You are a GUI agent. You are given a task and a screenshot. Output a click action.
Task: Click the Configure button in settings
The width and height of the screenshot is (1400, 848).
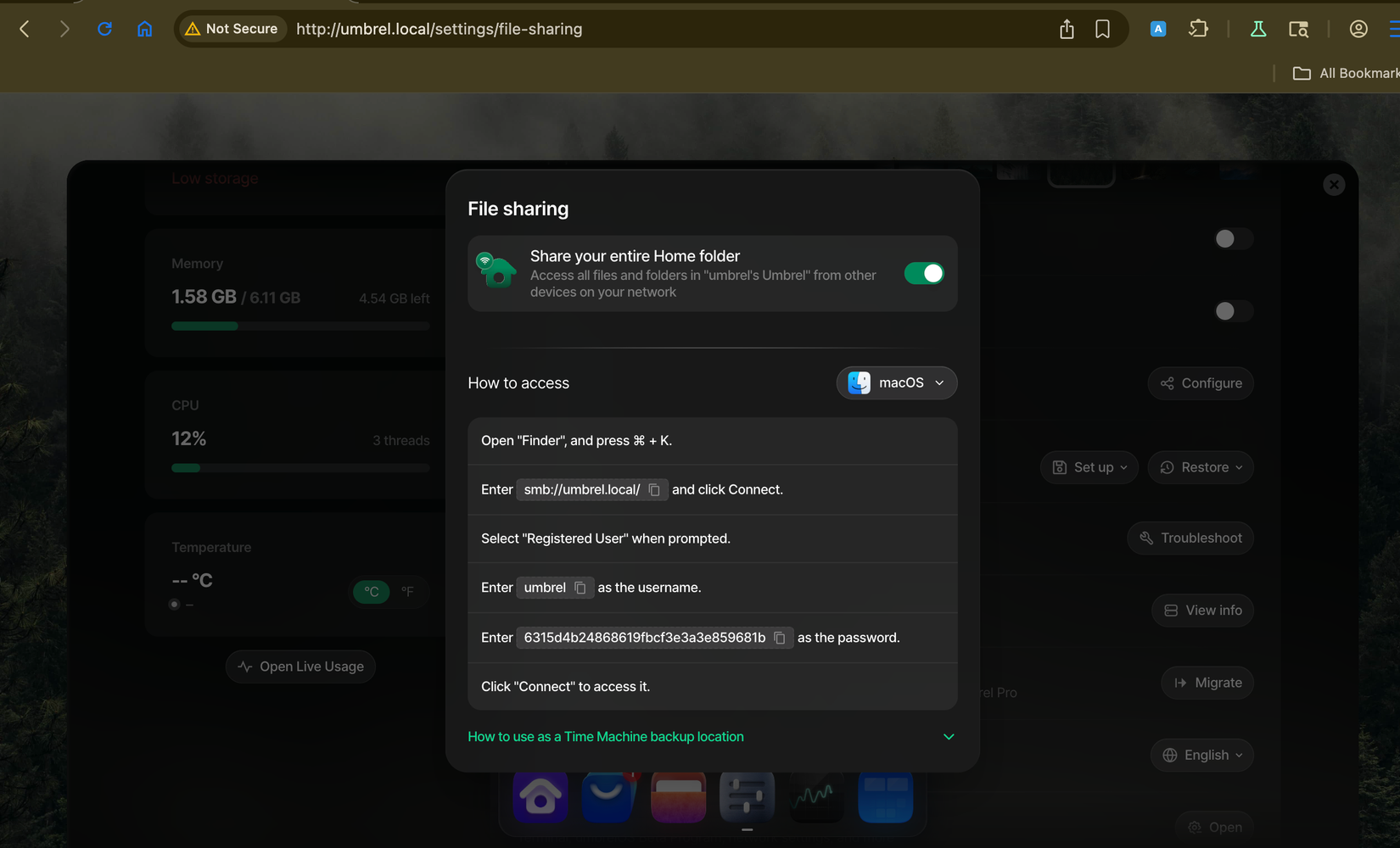(x=1201, y=383)
